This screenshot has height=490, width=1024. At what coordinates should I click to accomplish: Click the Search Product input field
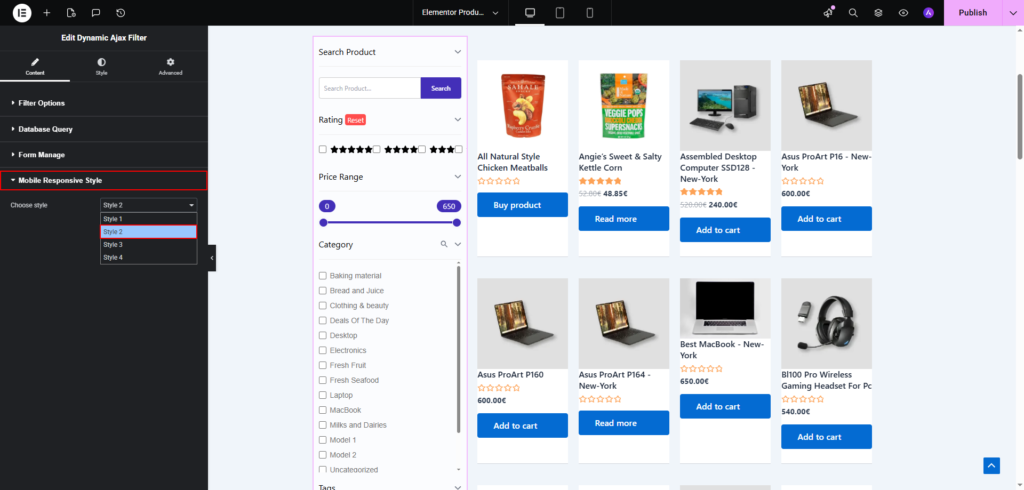(x=369, y=88)
